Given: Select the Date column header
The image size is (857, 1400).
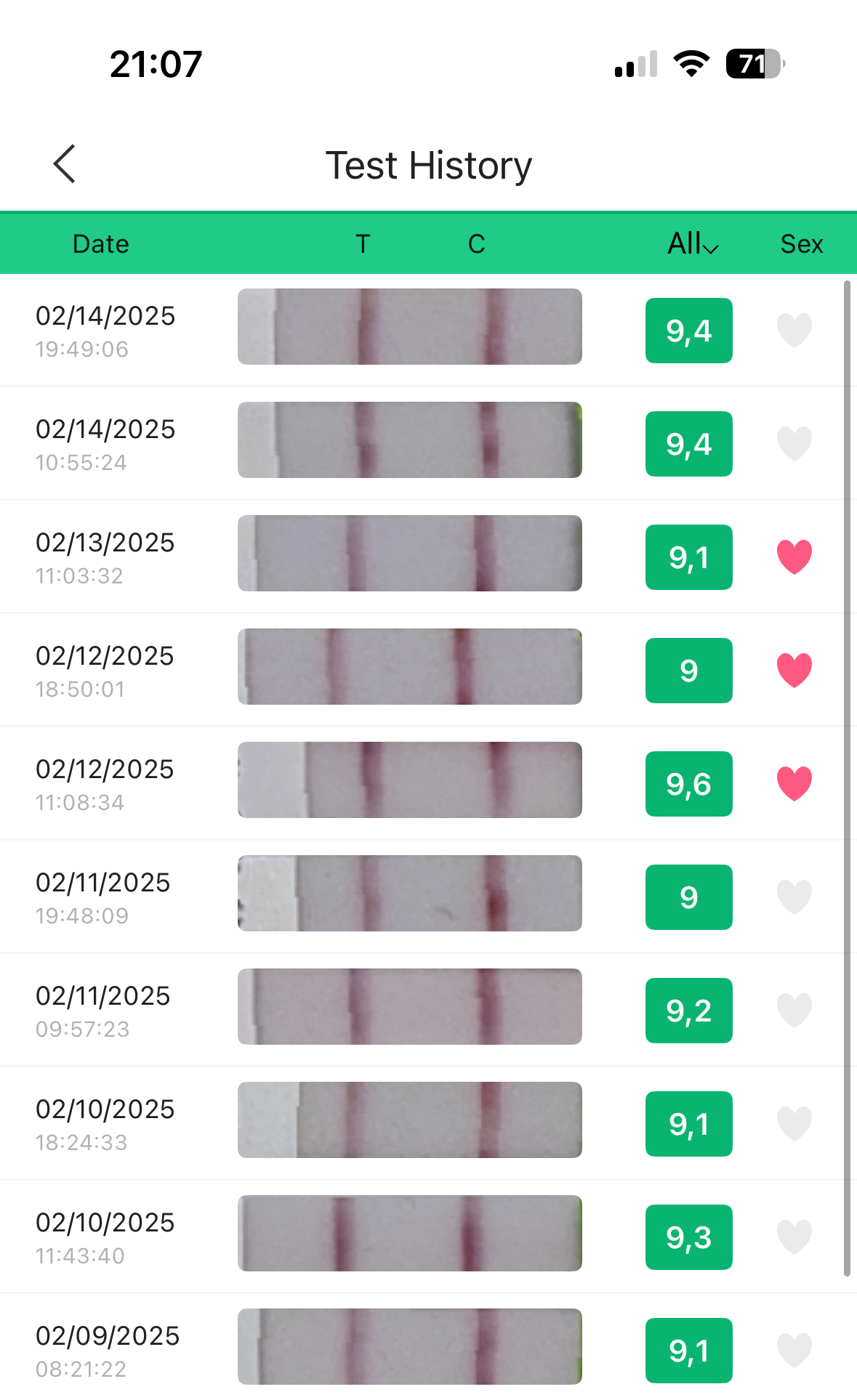Looking at the screenshot, I should click(x=101, y=244).
